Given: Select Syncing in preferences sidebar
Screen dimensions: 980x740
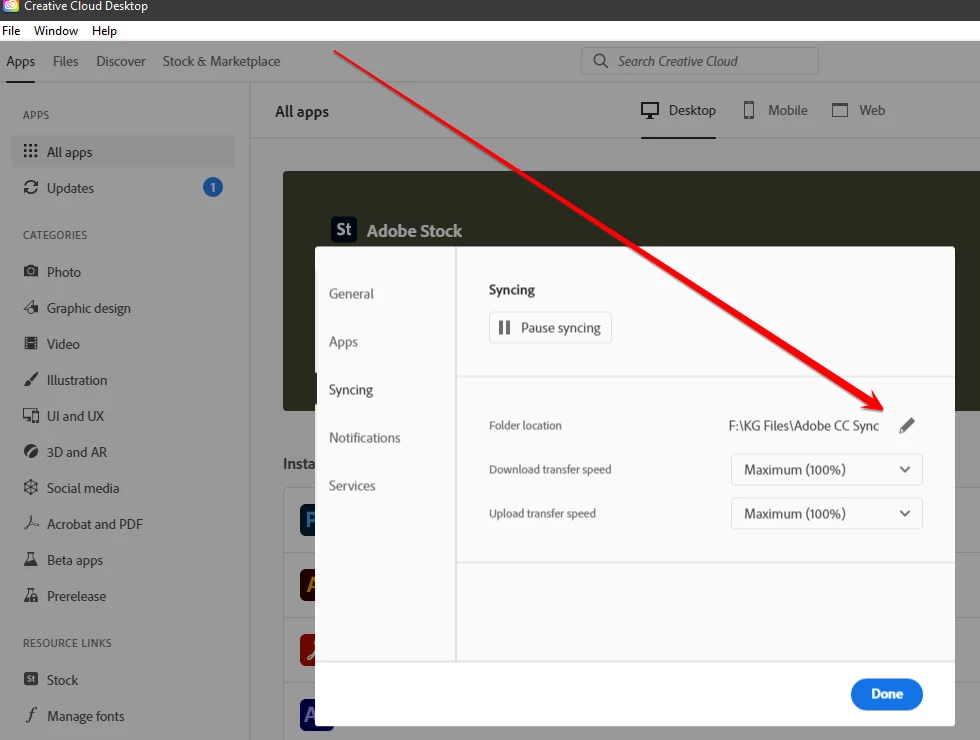Looking at the screenshot, I should [351, 390].
